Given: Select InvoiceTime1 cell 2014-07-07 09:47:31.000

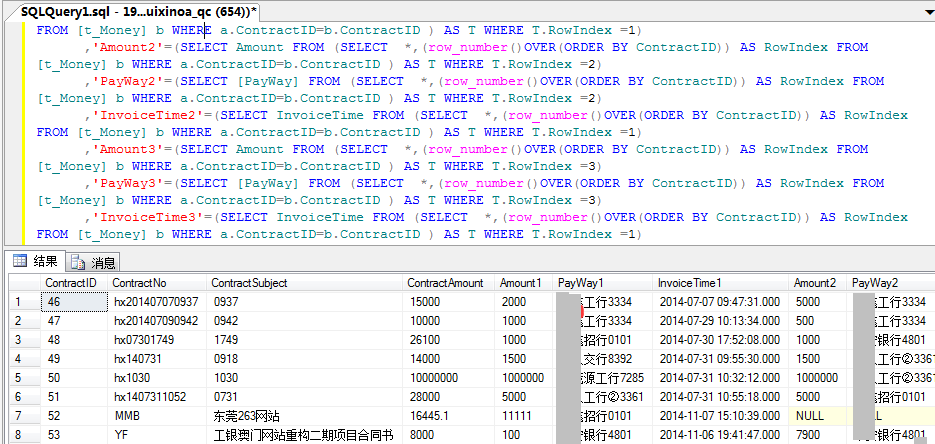Looking at the screenshot, I should tap(721, 302).
